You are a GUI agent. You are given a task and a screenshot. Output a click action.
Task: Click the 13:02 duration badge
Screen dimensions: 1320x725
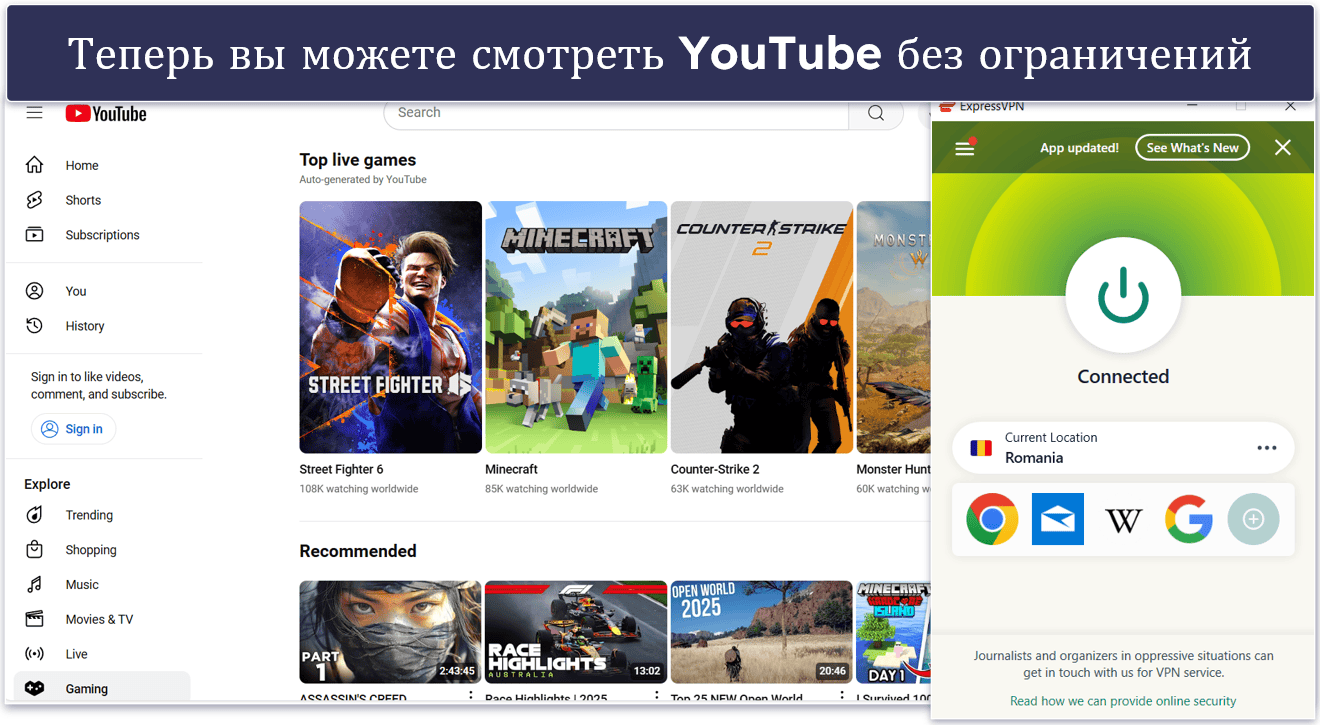[x=647, y=671]
